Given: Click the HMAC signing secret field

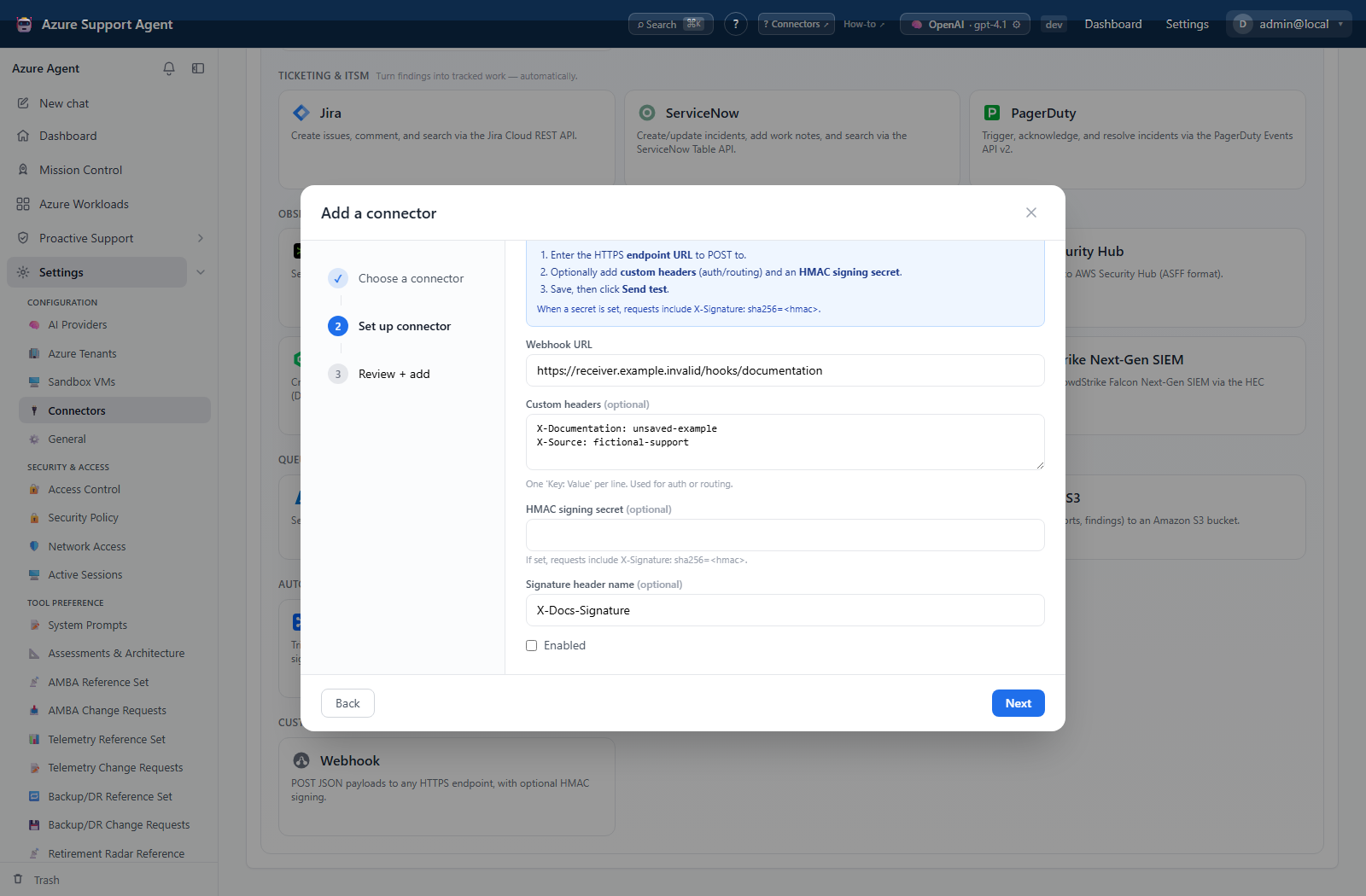Looking at the screenshot, I should click(x=785, y=535).
